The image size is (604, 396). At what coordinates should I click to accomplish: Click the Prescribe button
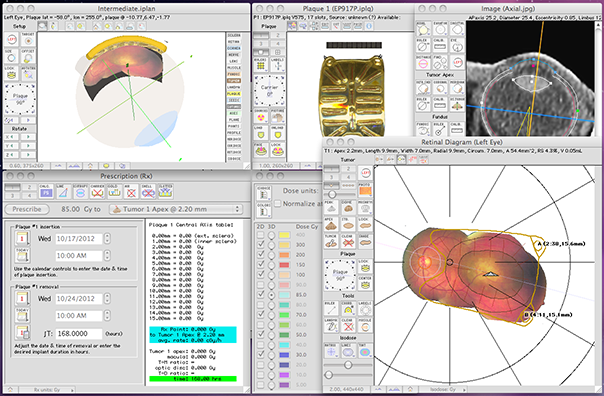pos(27,209)
